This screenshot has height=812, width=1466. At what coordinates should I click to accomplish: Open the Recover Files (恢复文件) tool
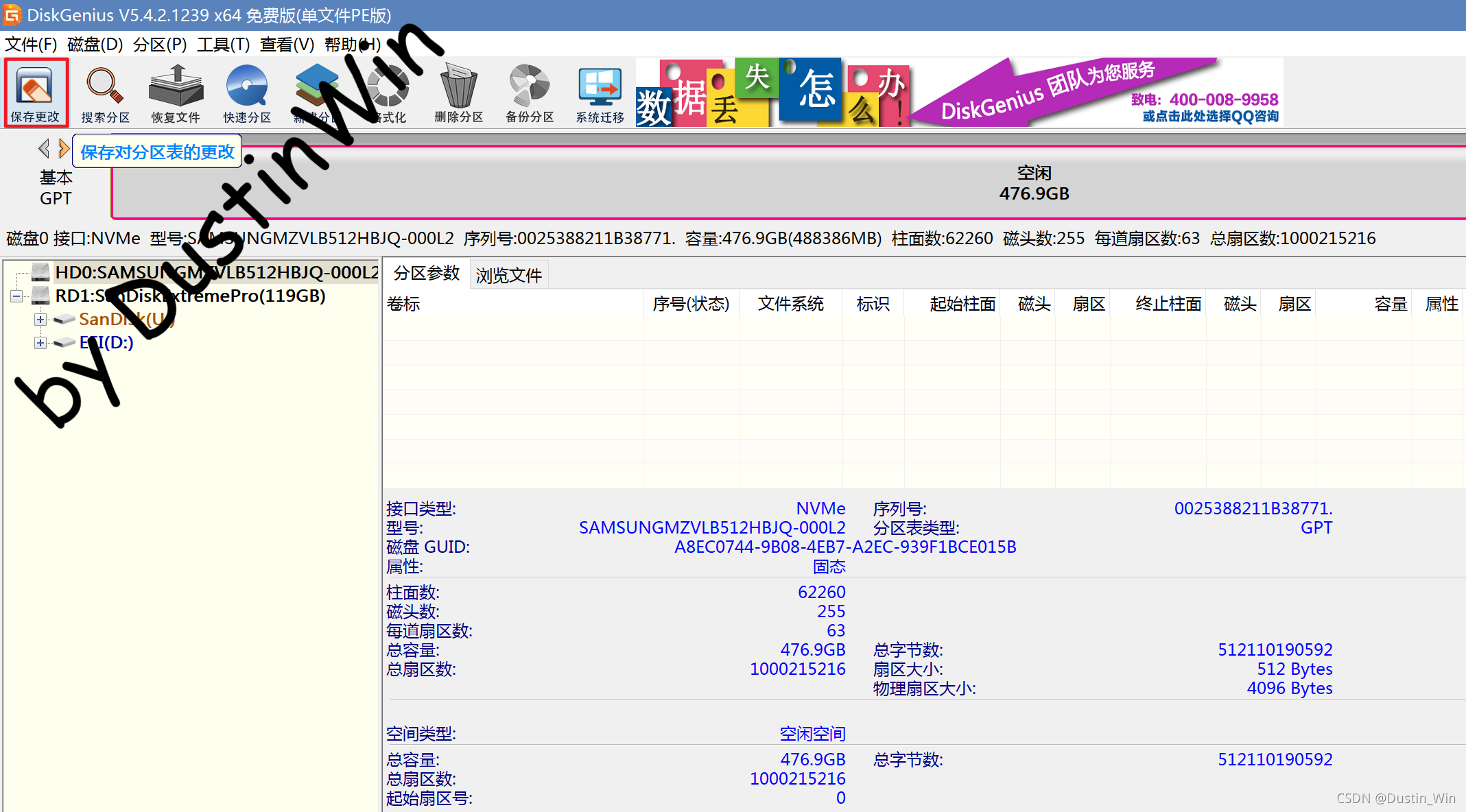tap(176, 93)
